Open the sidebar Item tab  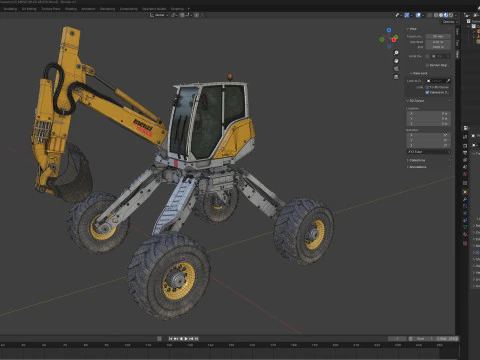[x=458, y=32]
